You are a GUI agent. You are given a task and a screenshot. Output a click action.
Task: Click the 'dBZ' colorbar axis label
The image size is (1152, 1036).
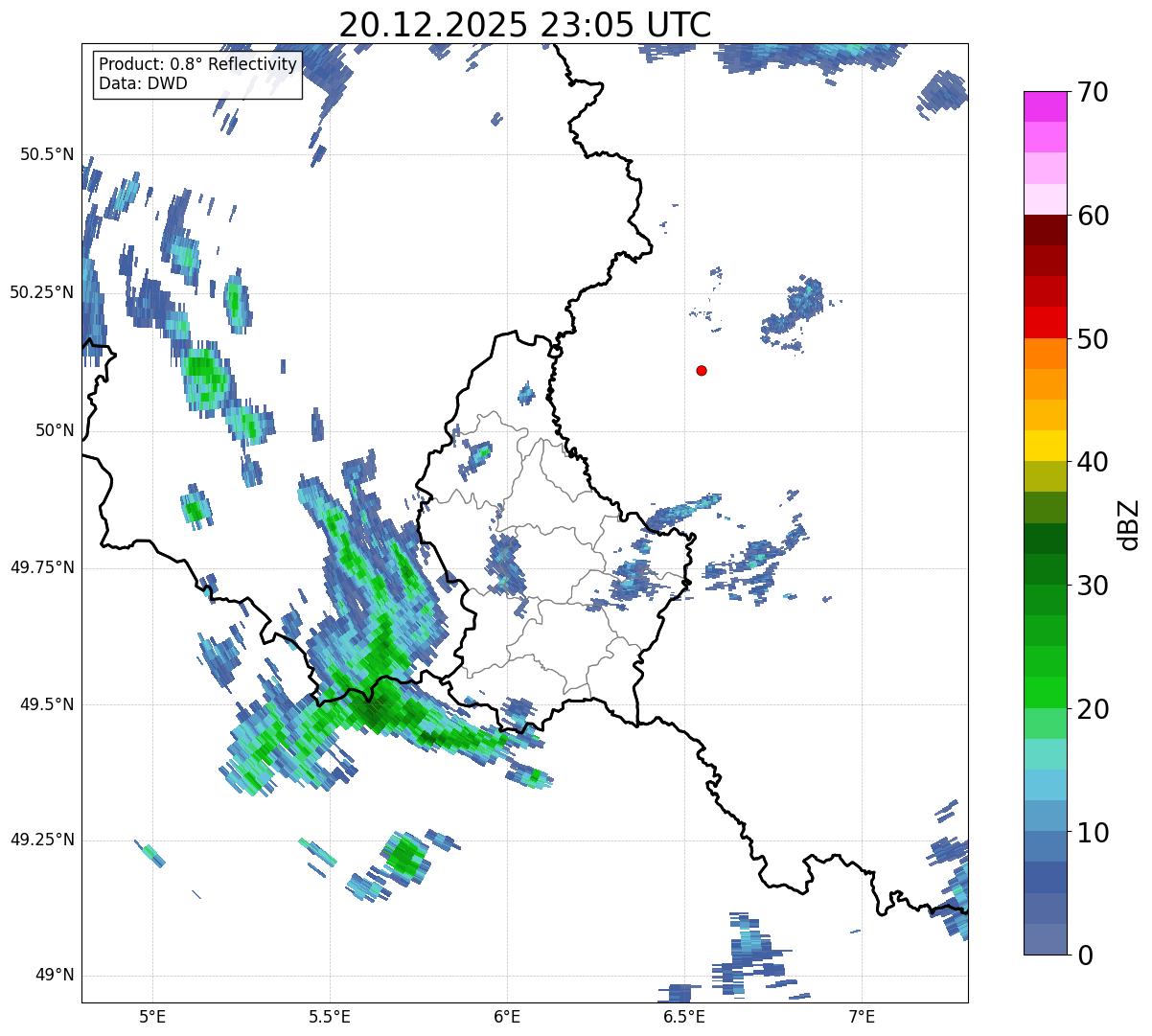(1129, 524)
